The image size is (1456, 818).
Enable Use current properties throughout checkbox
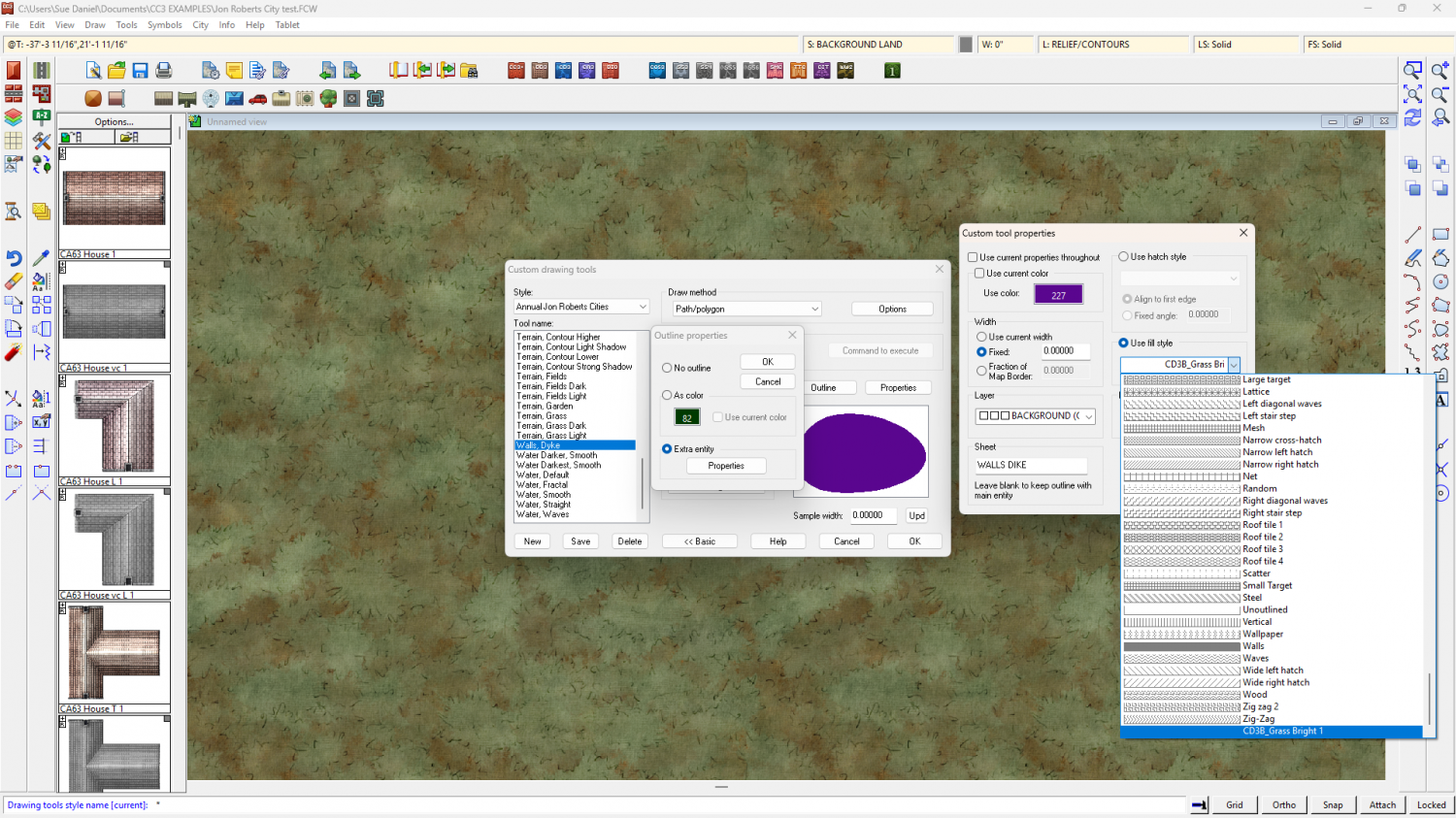(973, 257)
